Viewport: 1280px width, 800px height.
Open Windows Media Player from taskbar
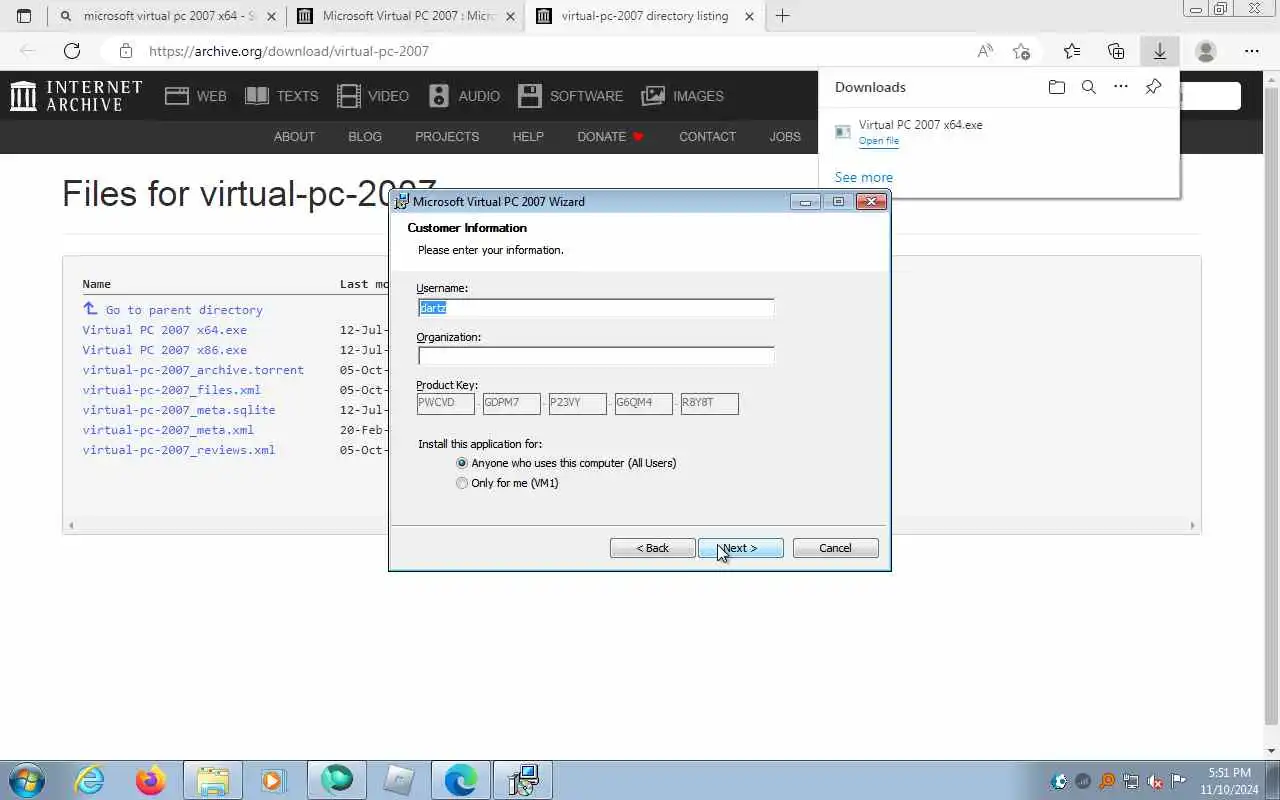coord(273,780)
